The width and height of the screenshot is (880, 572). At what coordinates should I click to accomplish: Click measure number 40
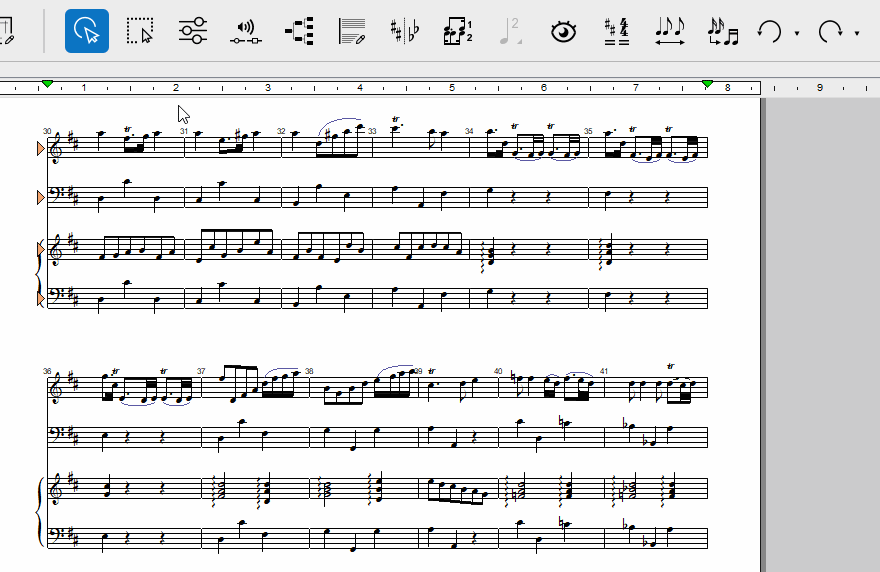click(x=498, y=372)
